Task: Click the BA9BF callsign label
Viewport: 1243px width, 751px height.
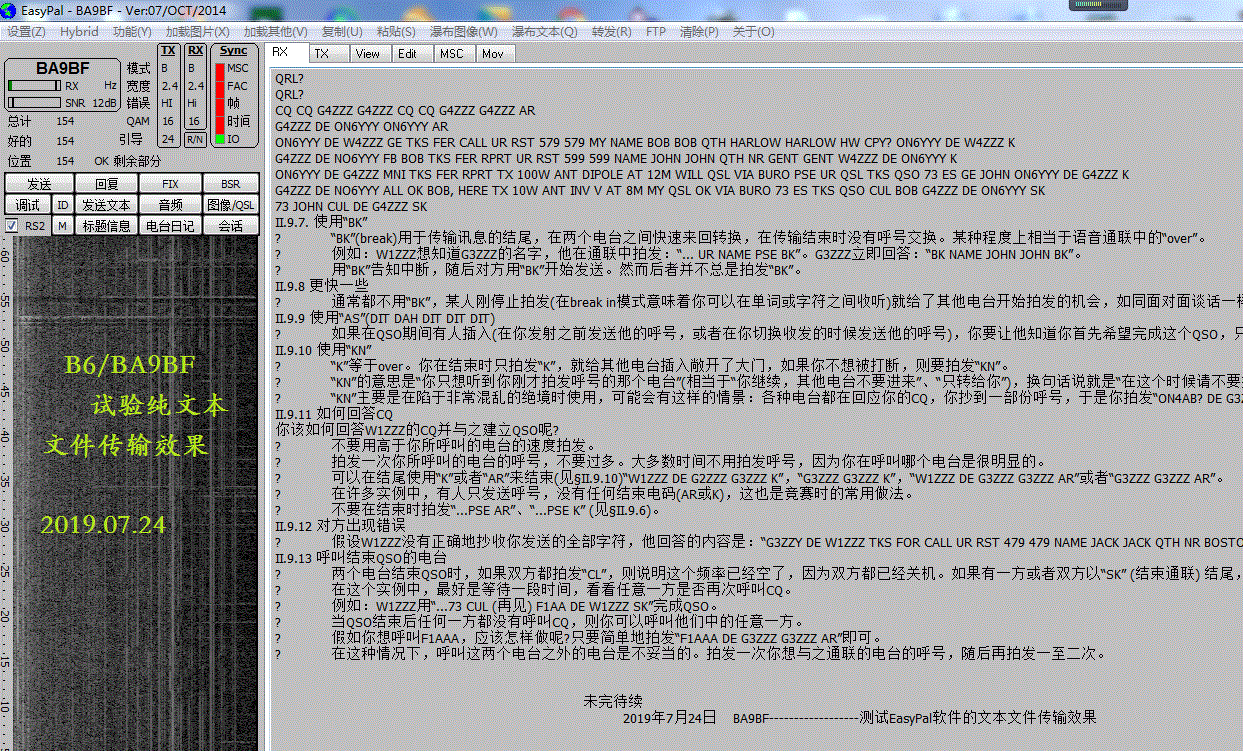Action: (x=62, y=69)
